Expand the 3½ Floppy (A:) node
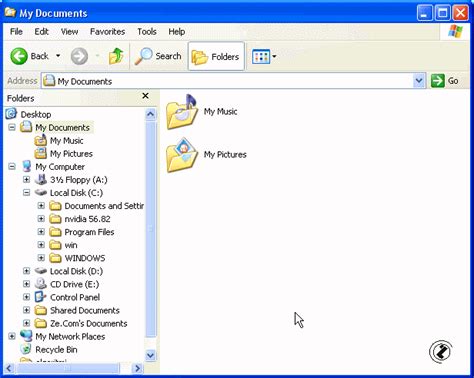The width and height of the screenshot is (474, 378). (27, 180)
